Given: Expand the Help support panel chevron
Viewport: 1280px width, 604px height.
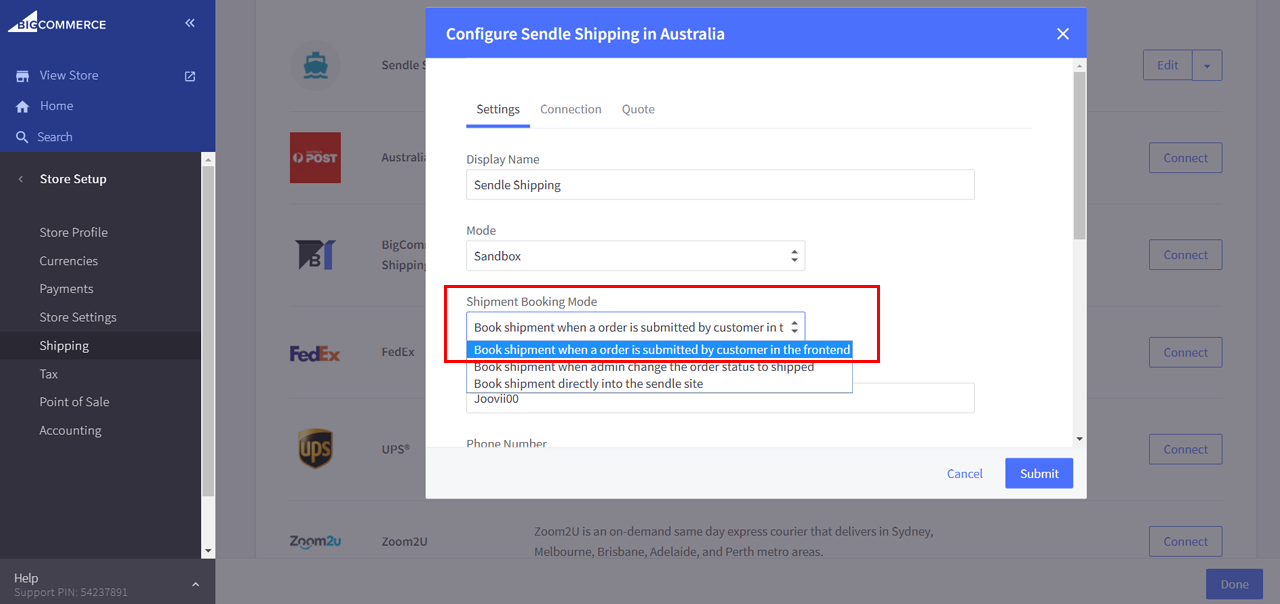Looking at the screenshot, I should 195,584.
